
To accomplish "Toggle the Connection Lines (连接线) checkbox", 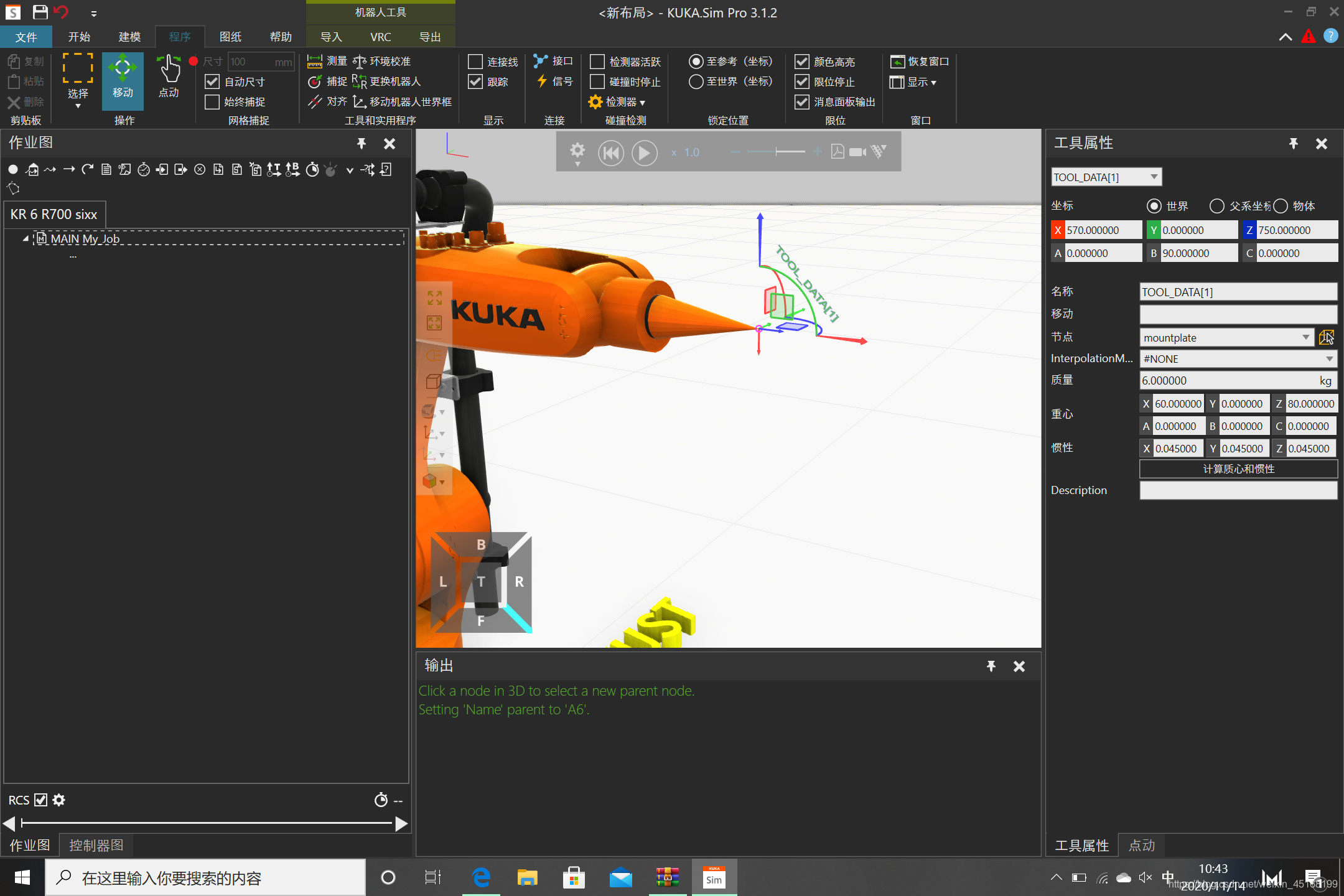I will (475, 61).
